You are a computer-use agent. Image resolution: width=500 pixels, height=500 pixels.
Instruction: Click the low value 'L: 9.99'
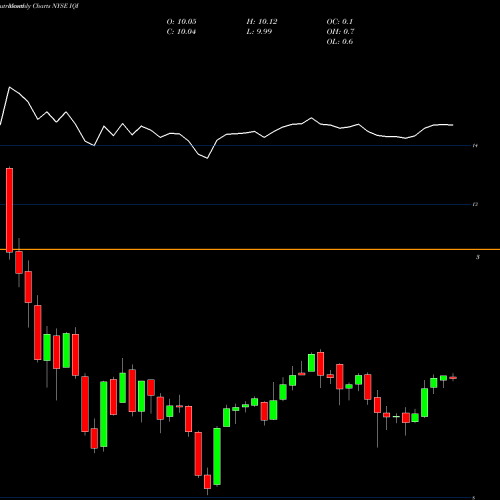[259, 32]
